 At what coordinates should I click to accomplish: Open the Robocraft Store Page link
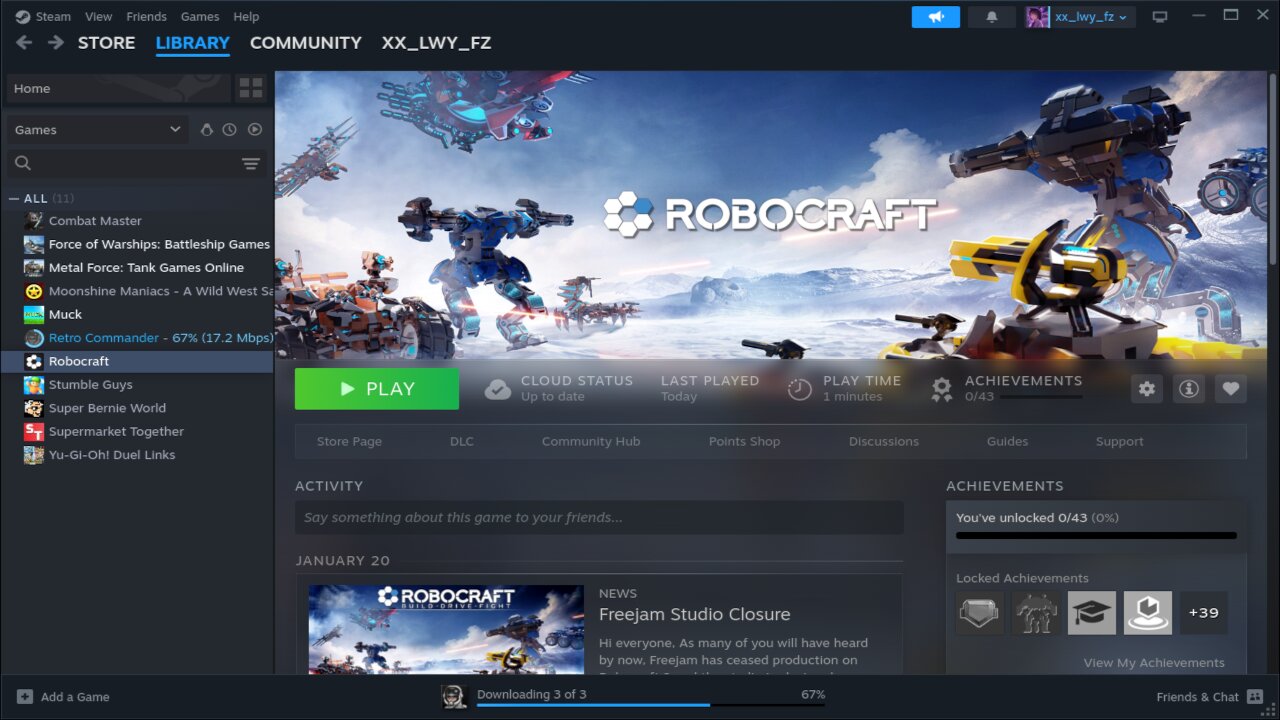click(349, 441)
